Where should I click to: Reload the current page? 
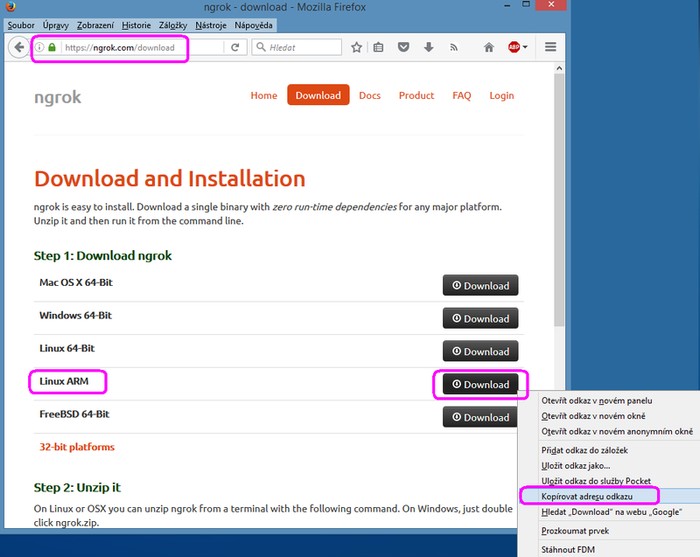[235, 47]
